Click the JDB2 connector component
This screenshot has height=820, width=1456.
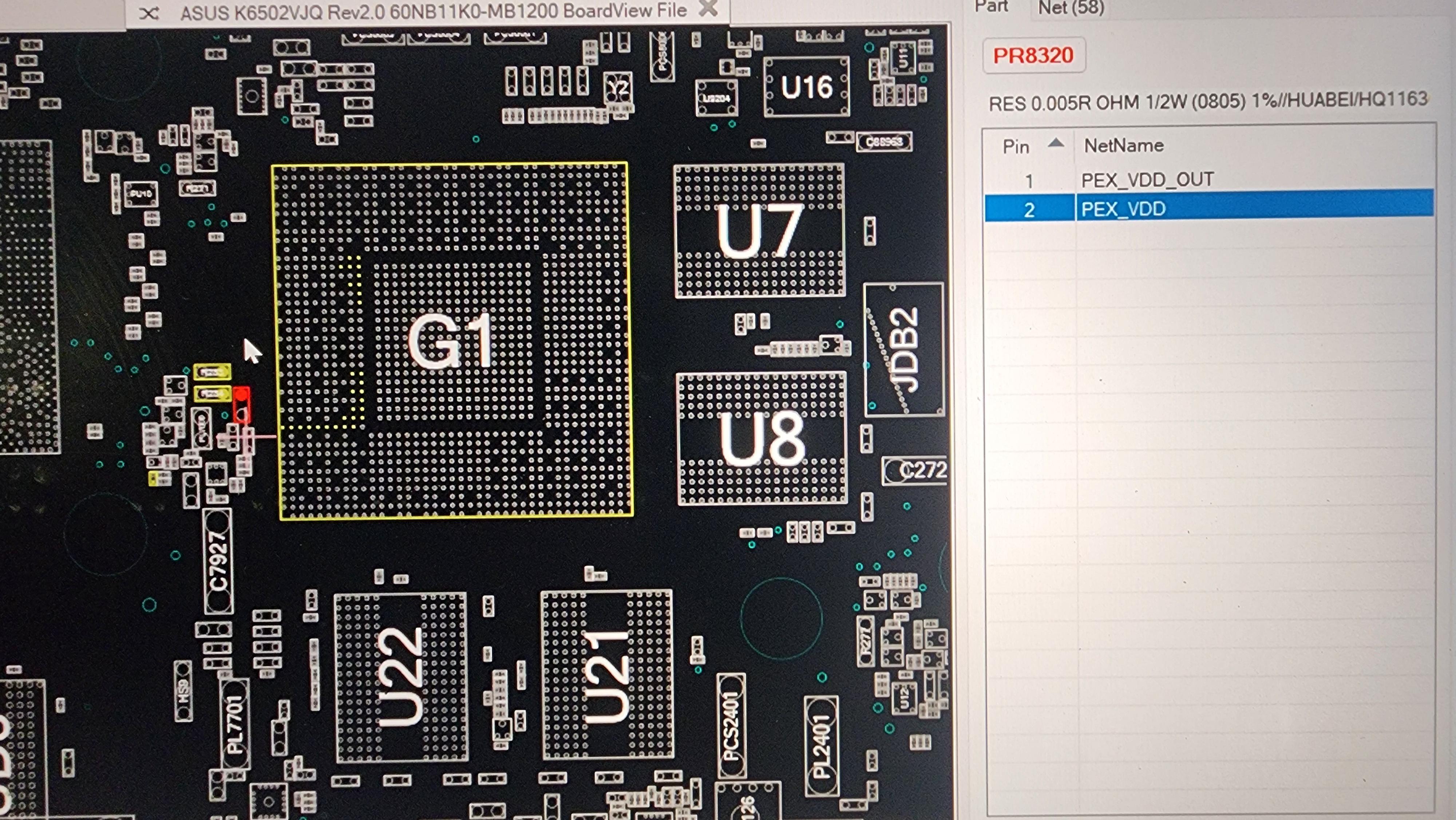tap(903, 350)
